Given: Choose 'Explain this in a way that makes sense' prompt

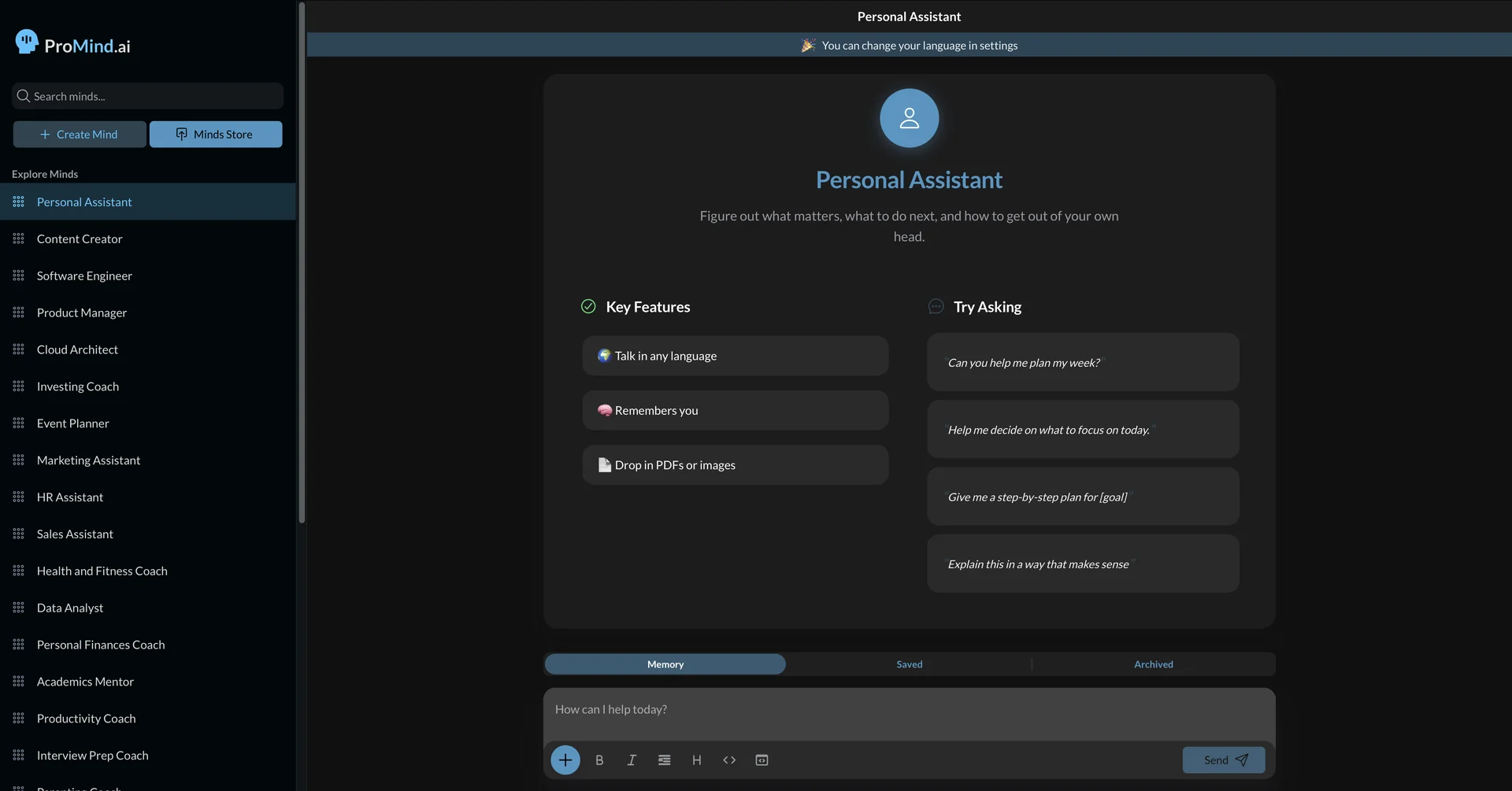Looking at the screenshot, I should [1083, 564].
